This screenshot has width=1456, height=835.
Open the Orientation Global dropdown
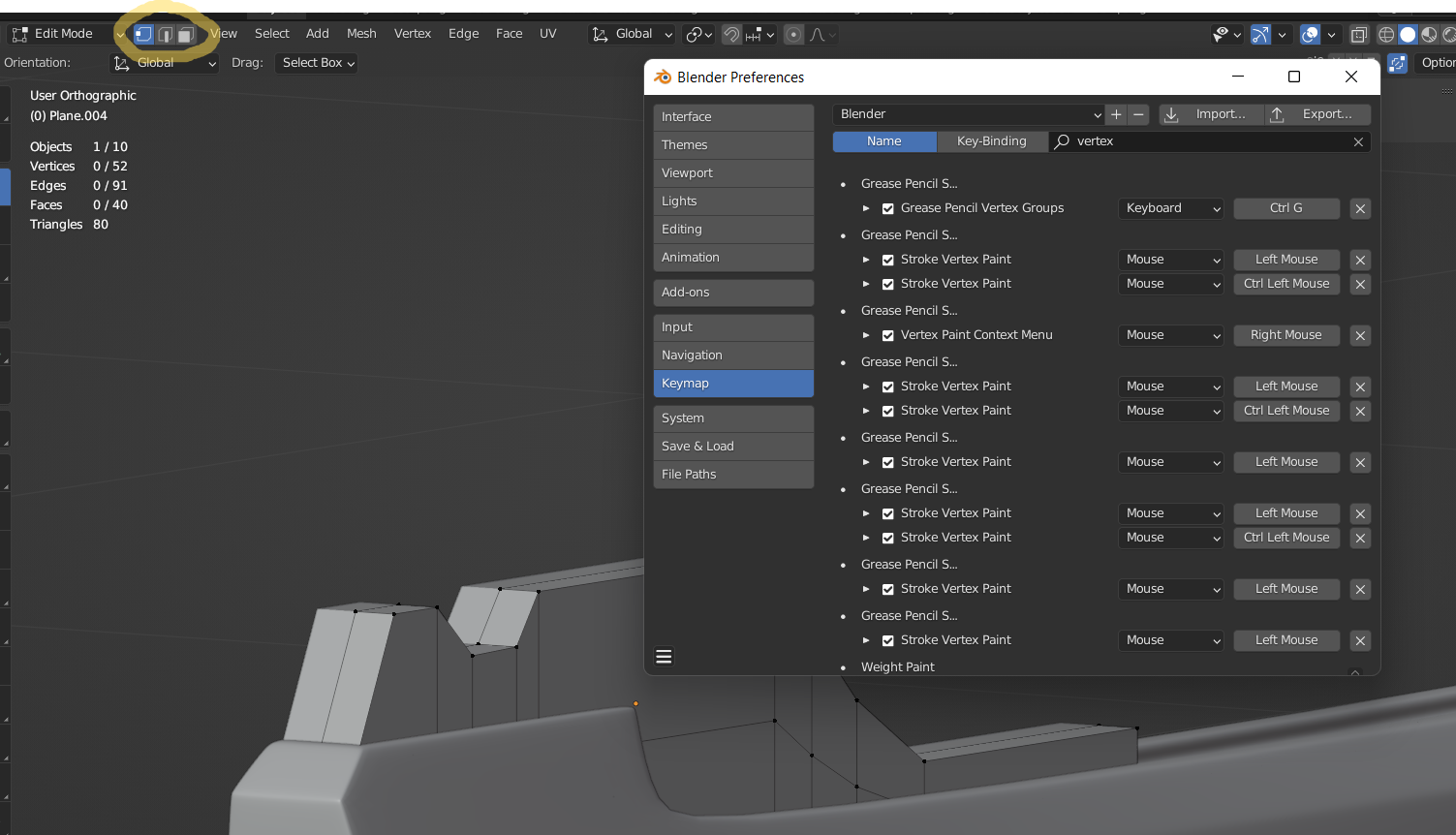point(164,63)
